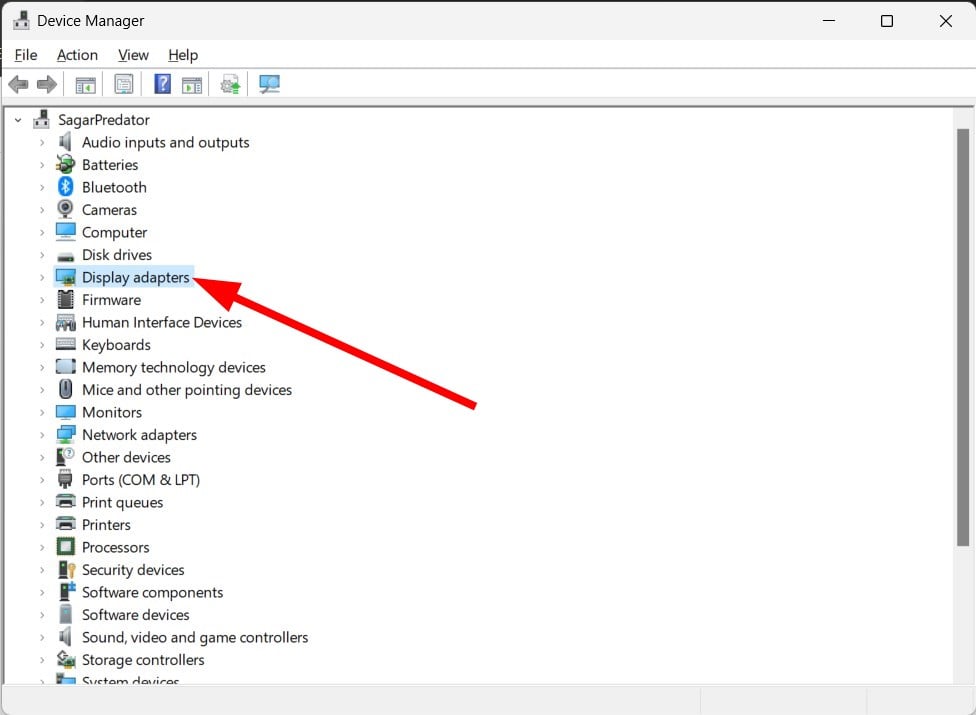This screenshot has height=715, width=976.
Task: Click the Bluetooth category icon
Action: pyautogui.click(x=65, y=187)
